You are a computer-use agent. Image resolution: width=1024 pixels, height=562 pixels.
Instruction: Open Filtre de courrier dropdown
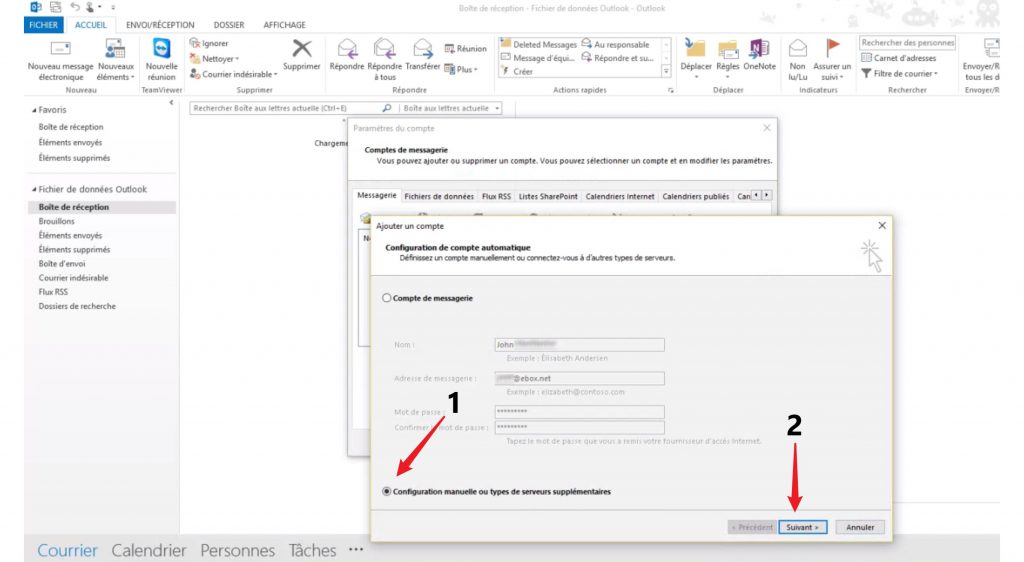point(900,74)
